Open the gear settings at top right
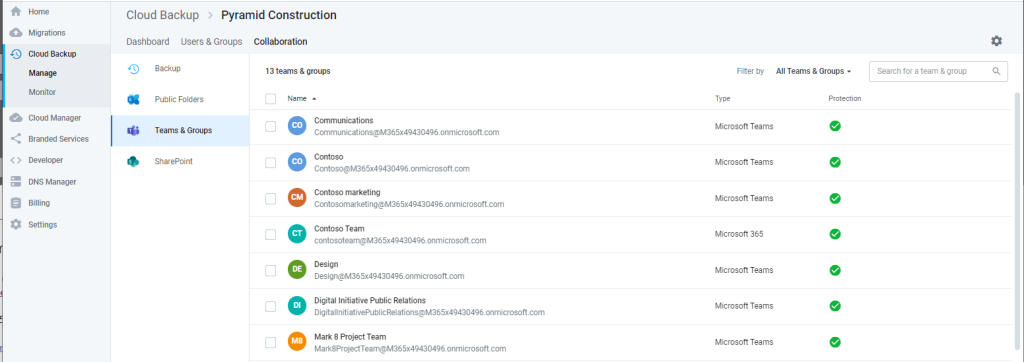 tap(996, 41)
